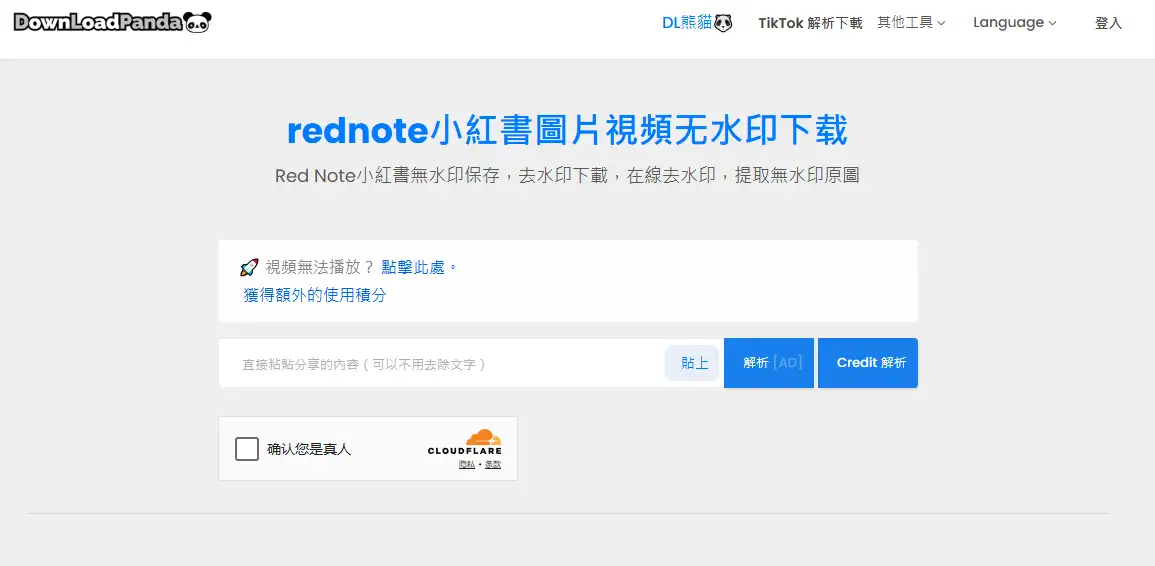Open the DL熊貓 panda link

click(697, 23)
